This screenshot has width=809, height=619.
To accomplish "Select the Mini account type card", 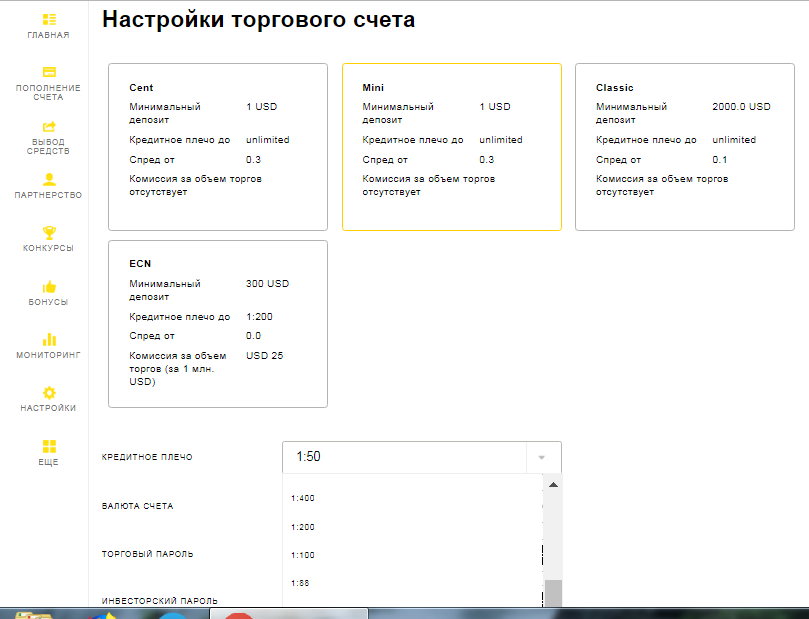I will point(452,147).
